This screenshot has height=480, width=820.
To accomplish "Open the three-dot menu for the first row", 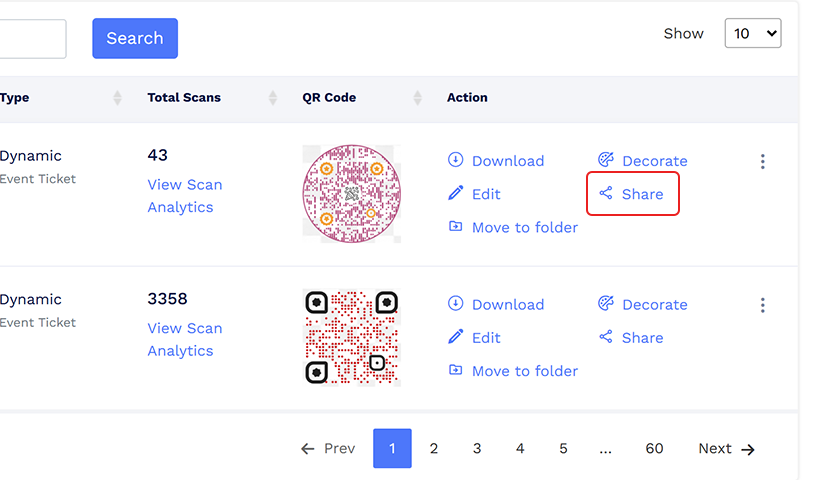I will coord(763,162).
